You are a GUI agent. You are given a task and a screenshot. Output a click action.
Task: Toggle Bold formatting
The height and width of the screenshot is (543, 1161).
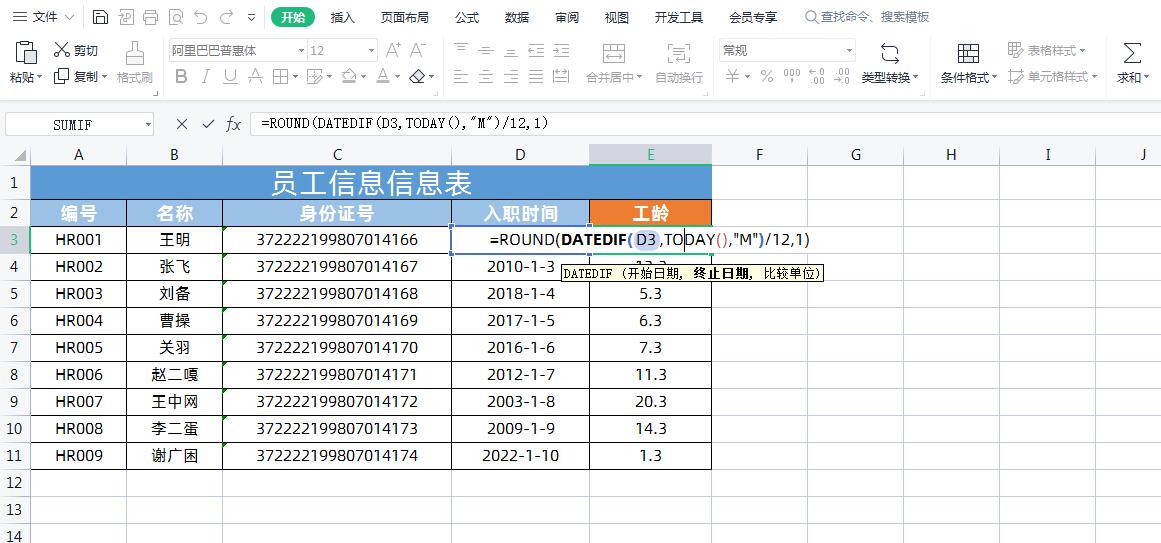(x=181, y=76)
